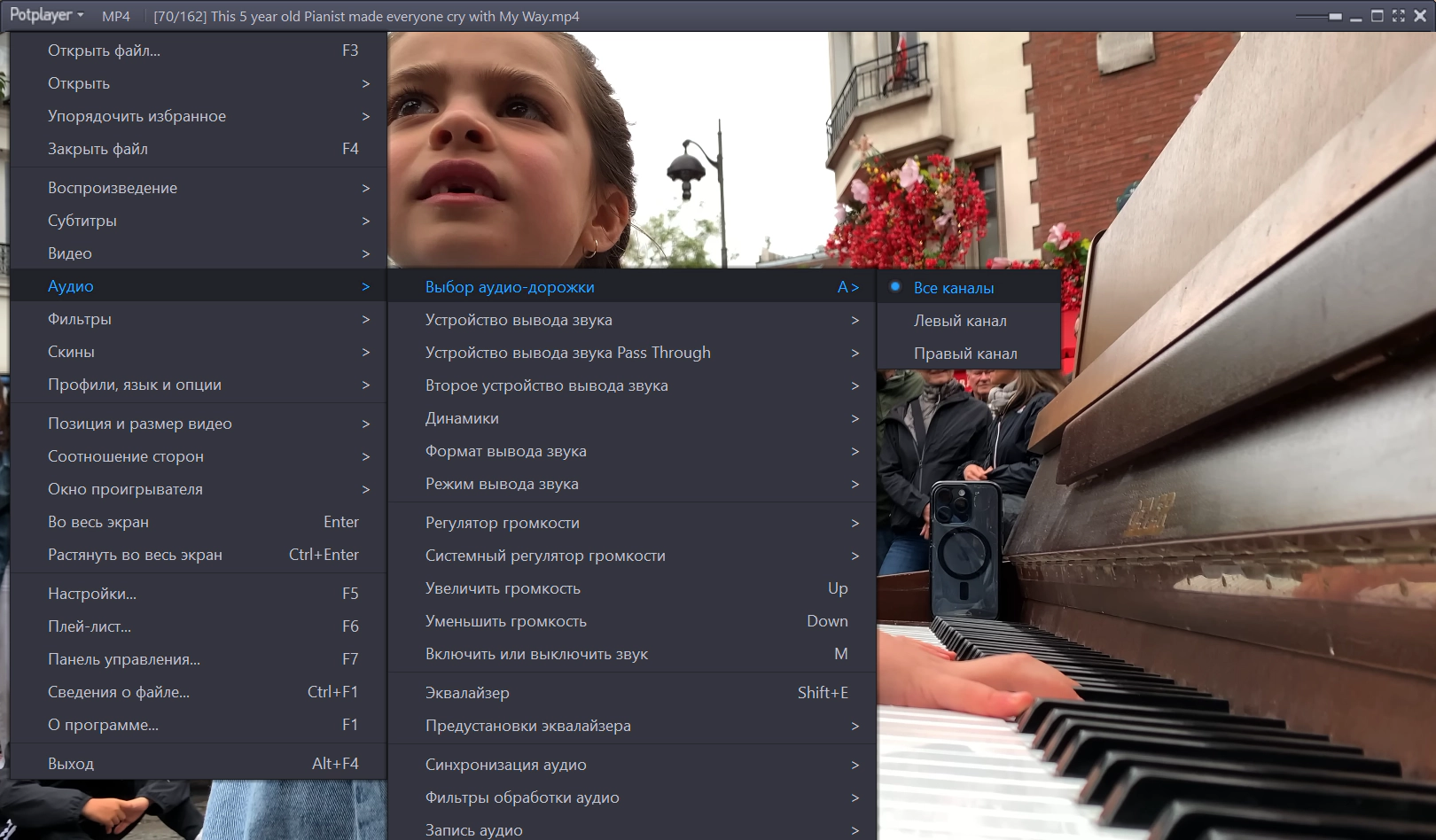The height and width of the screenshot is (840, 1436).
Task: Click 'Увеличить громкость' menu item
Action: tap(632, 588)
